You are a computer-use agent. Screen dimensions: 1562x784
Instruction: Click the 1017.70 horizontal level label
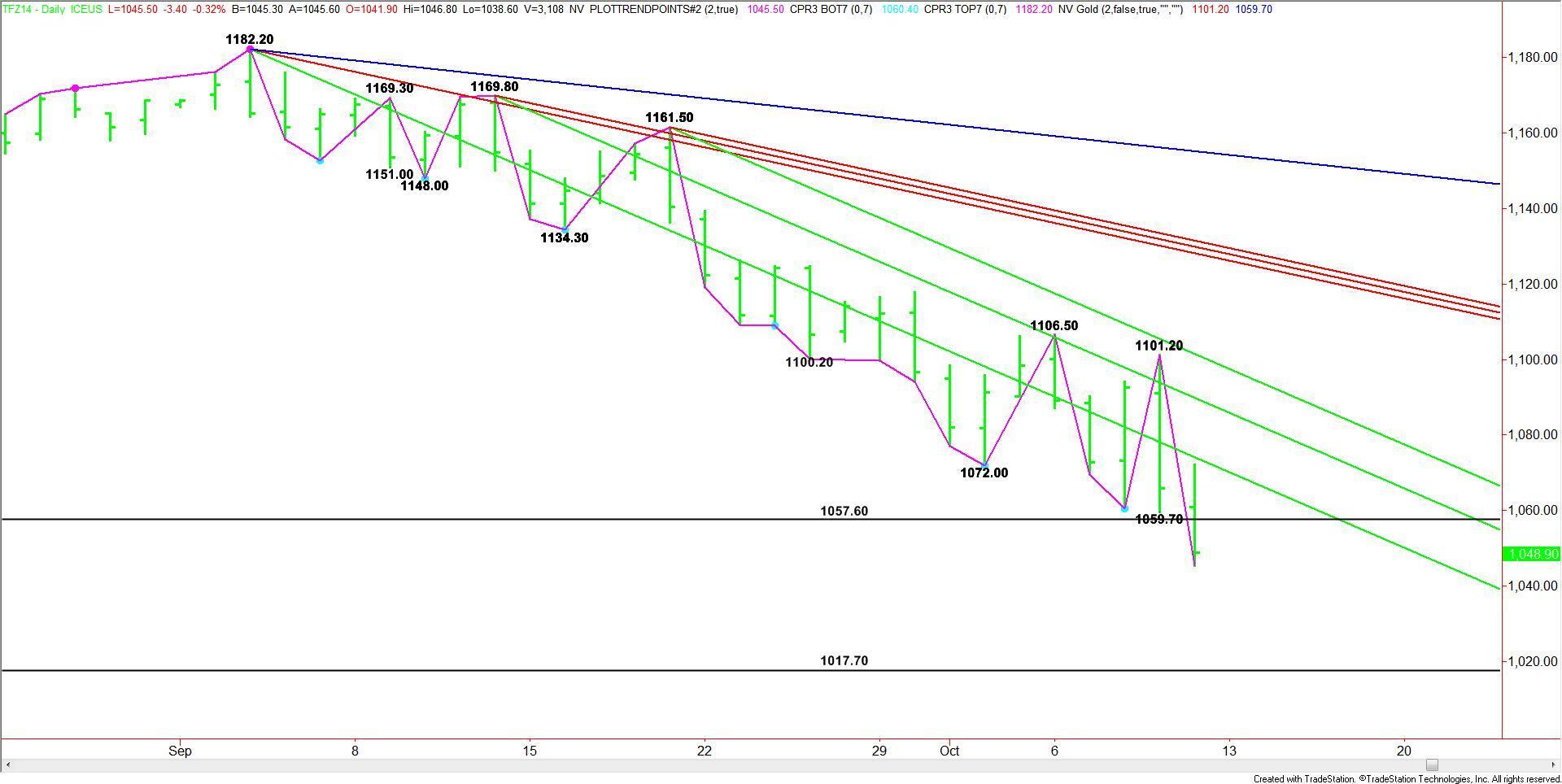point(844,660)
